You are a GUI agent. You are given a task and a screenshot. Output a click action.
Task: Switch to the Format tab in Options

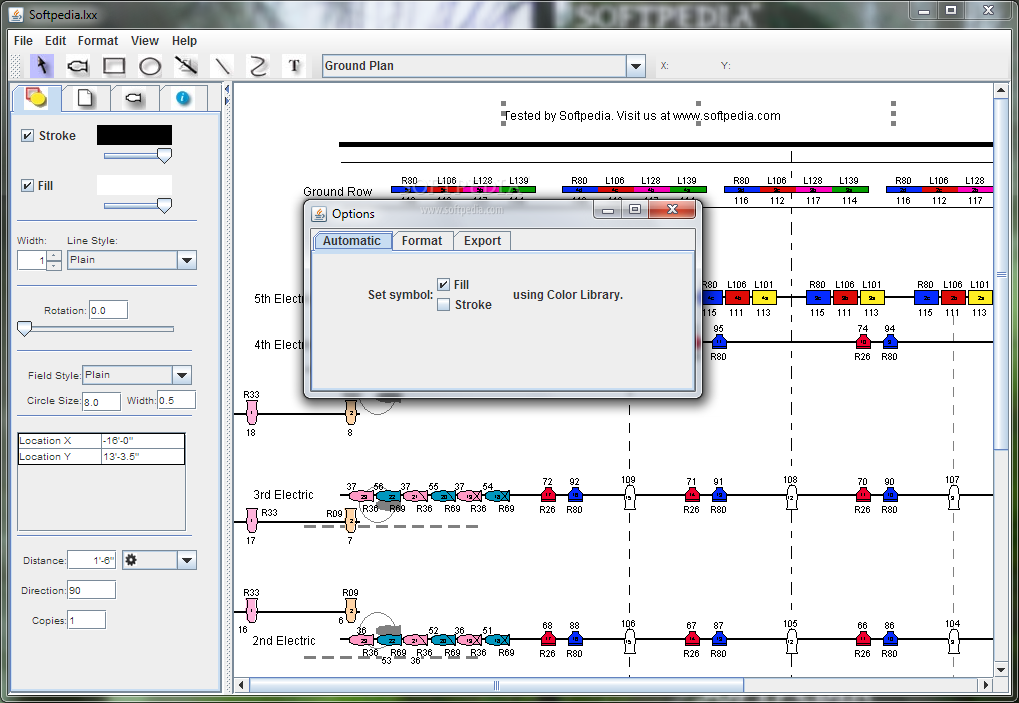click(x=422, y=240)
